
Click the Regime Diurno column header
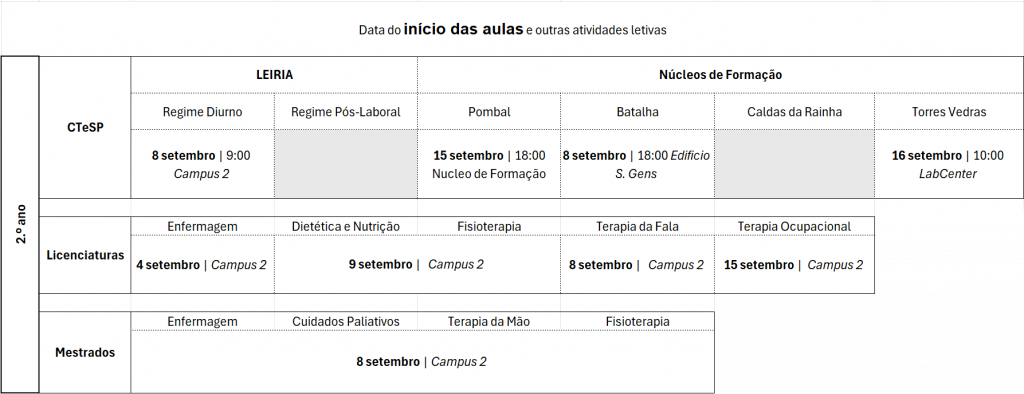click(202, 112)
